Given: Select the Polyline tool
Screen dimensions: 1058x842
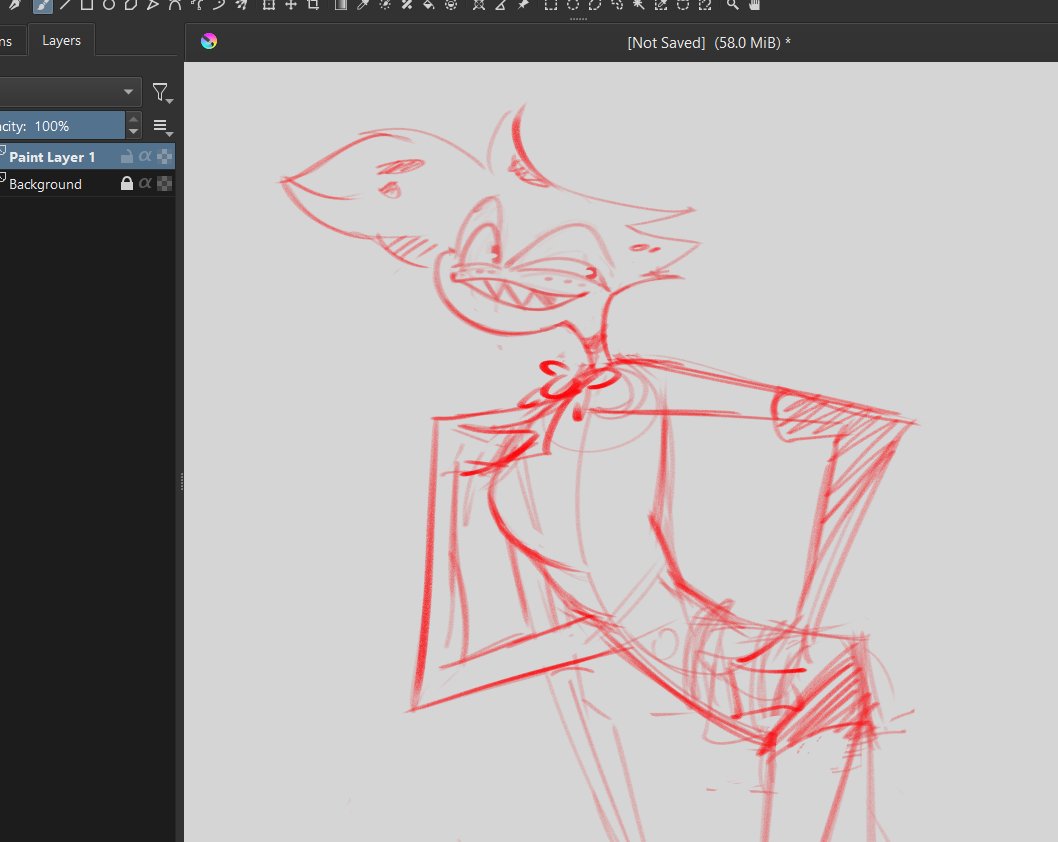Looking at the screenshot, I should 152,5.
